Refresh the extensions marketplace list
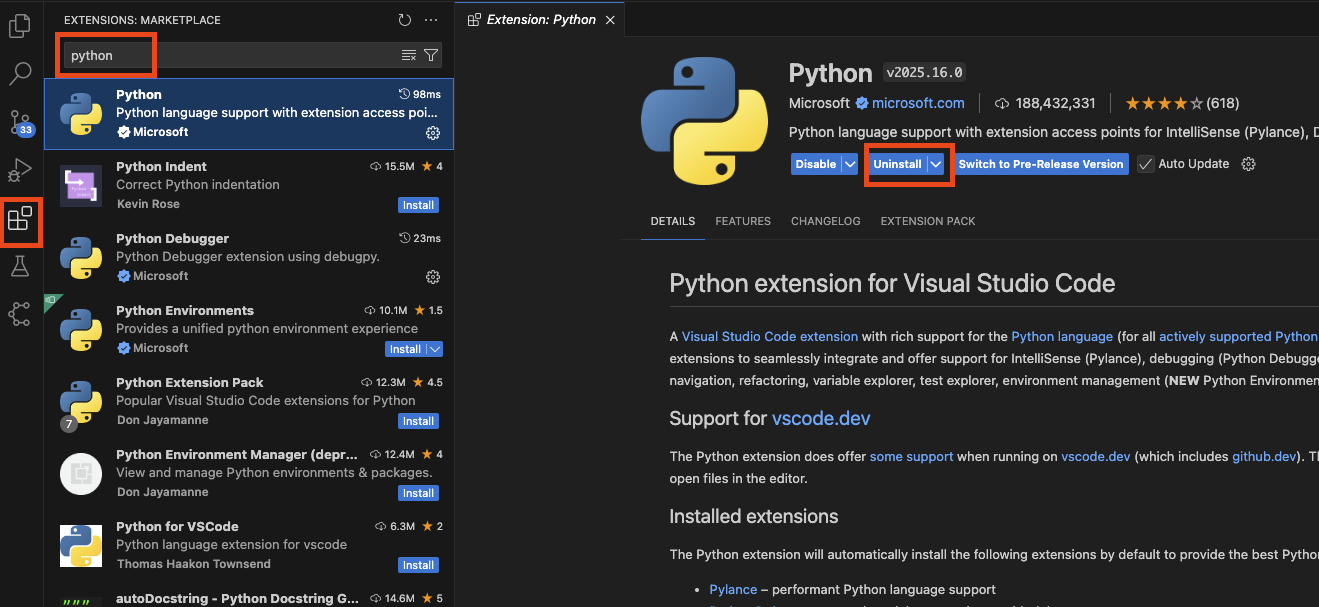 tap(404, 19)
